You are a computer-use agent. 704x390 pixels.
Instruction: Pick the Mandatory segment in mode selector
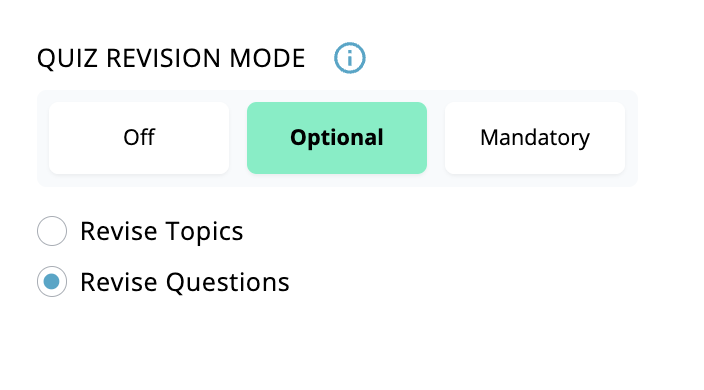point(535,138)
